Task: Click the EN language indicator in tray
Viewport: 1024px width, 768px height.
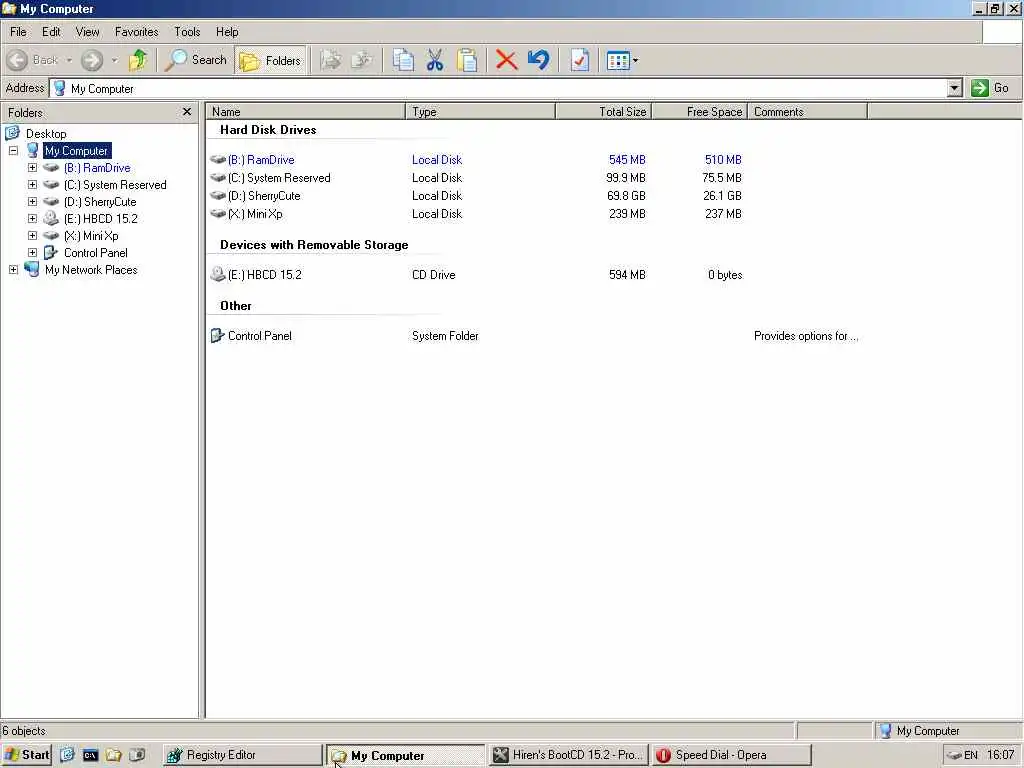Action: 970,755
